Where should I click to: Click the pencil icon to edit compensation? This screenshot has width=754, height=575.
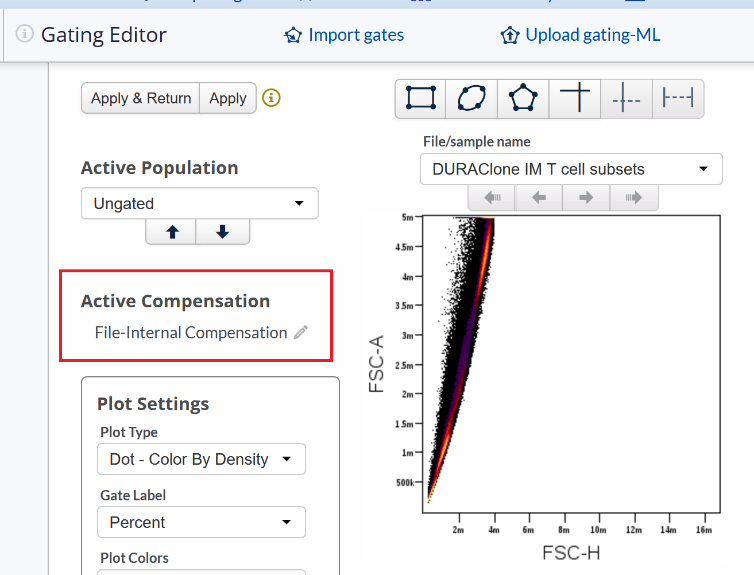(301, 333)
